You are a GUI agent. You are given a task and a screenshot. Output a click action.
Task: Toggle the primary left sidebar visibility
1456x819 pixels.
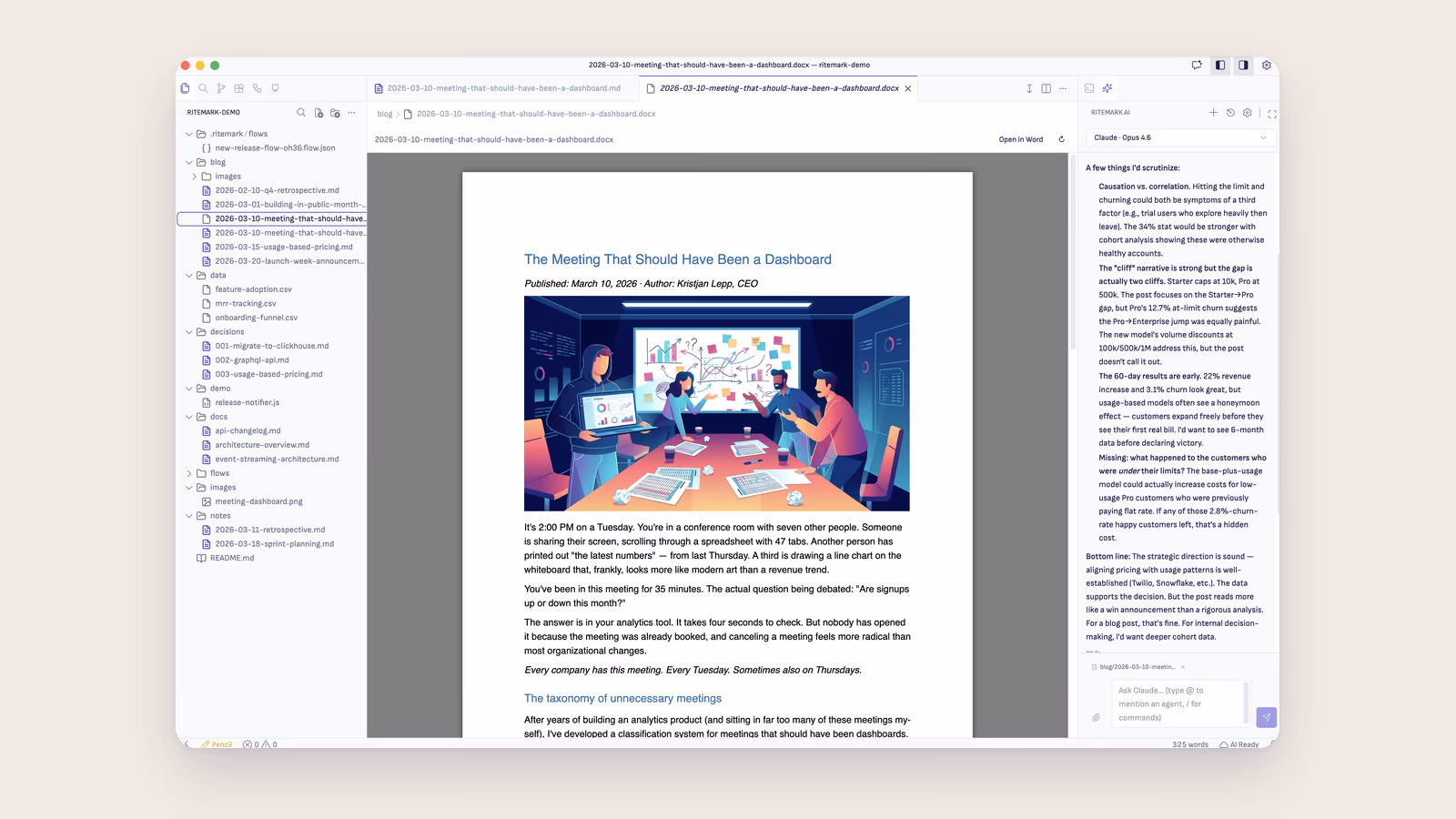(1220, 66)
